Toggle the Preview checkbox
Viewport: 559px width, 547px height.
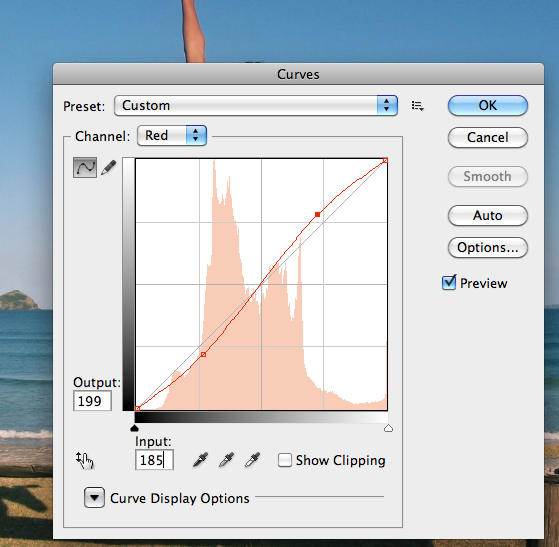point(449,283)
